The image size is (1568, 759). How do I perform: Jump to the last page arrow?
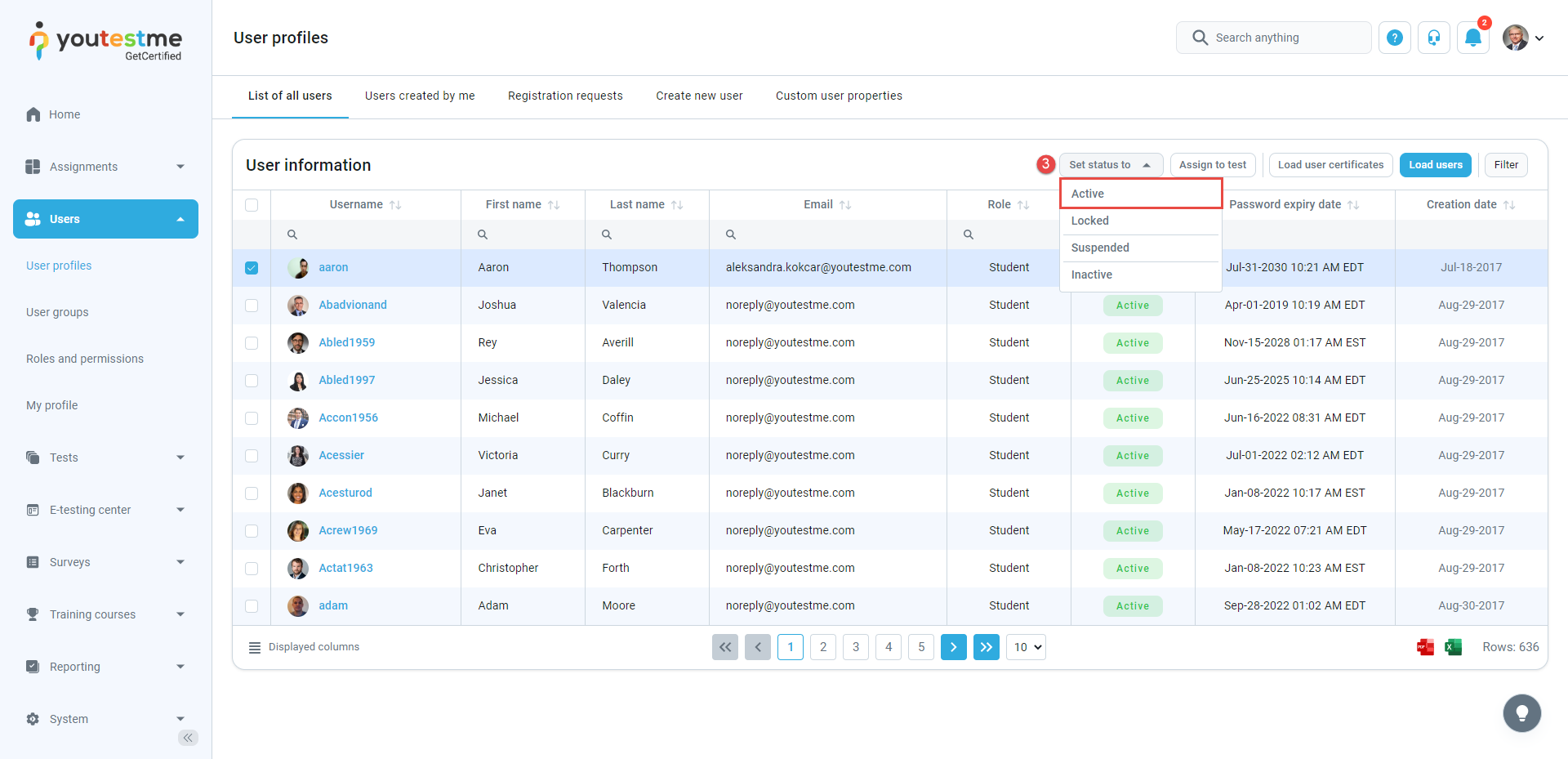coord(987,647)
